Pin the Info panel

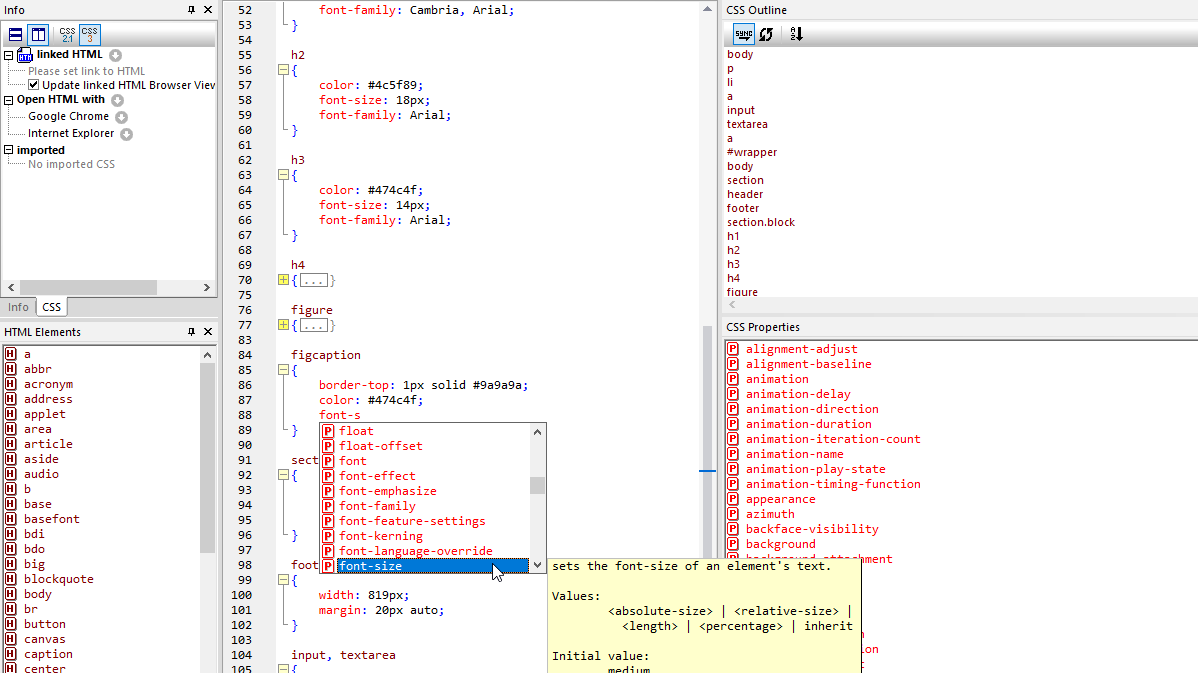(x=191, y=10)
